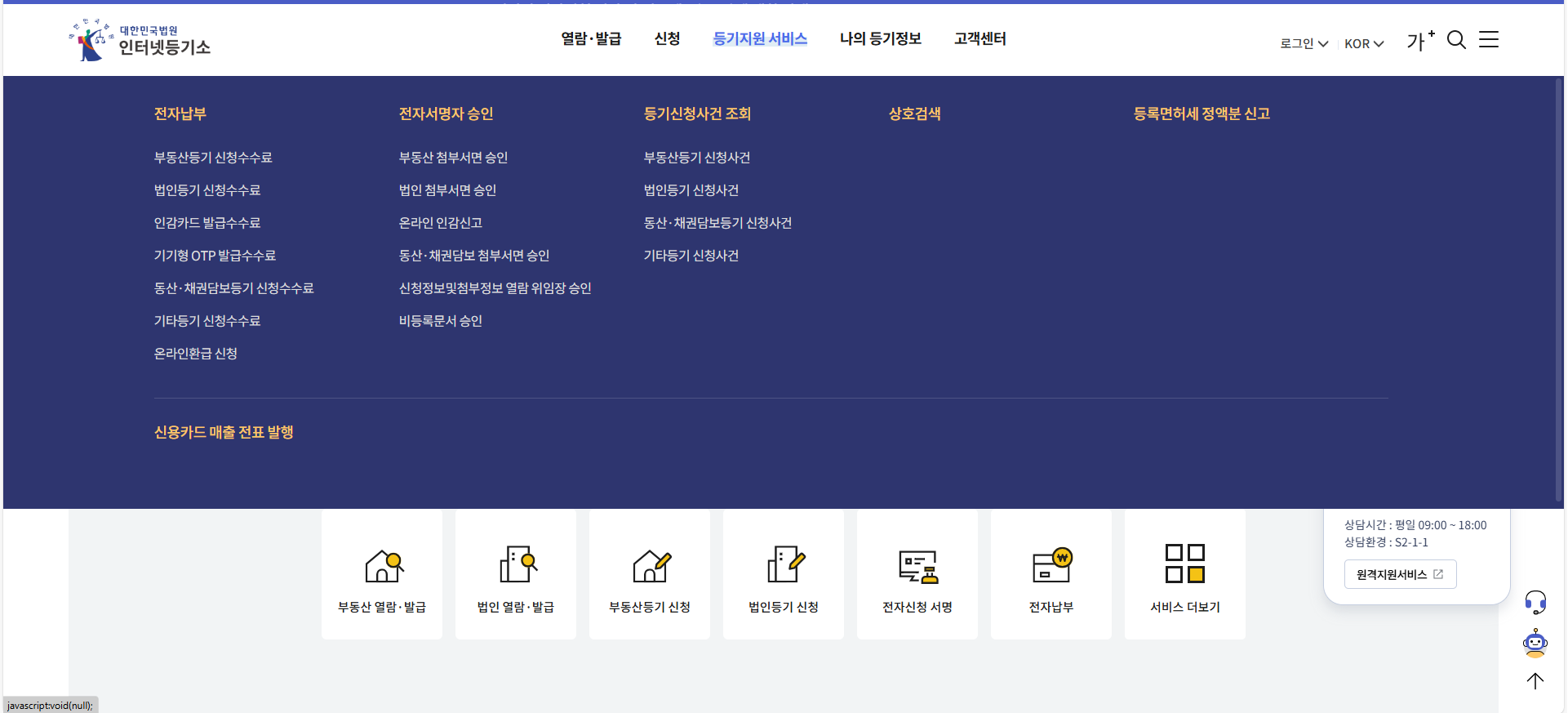Click the 가+ font size icon

[x=1420, y=40]
